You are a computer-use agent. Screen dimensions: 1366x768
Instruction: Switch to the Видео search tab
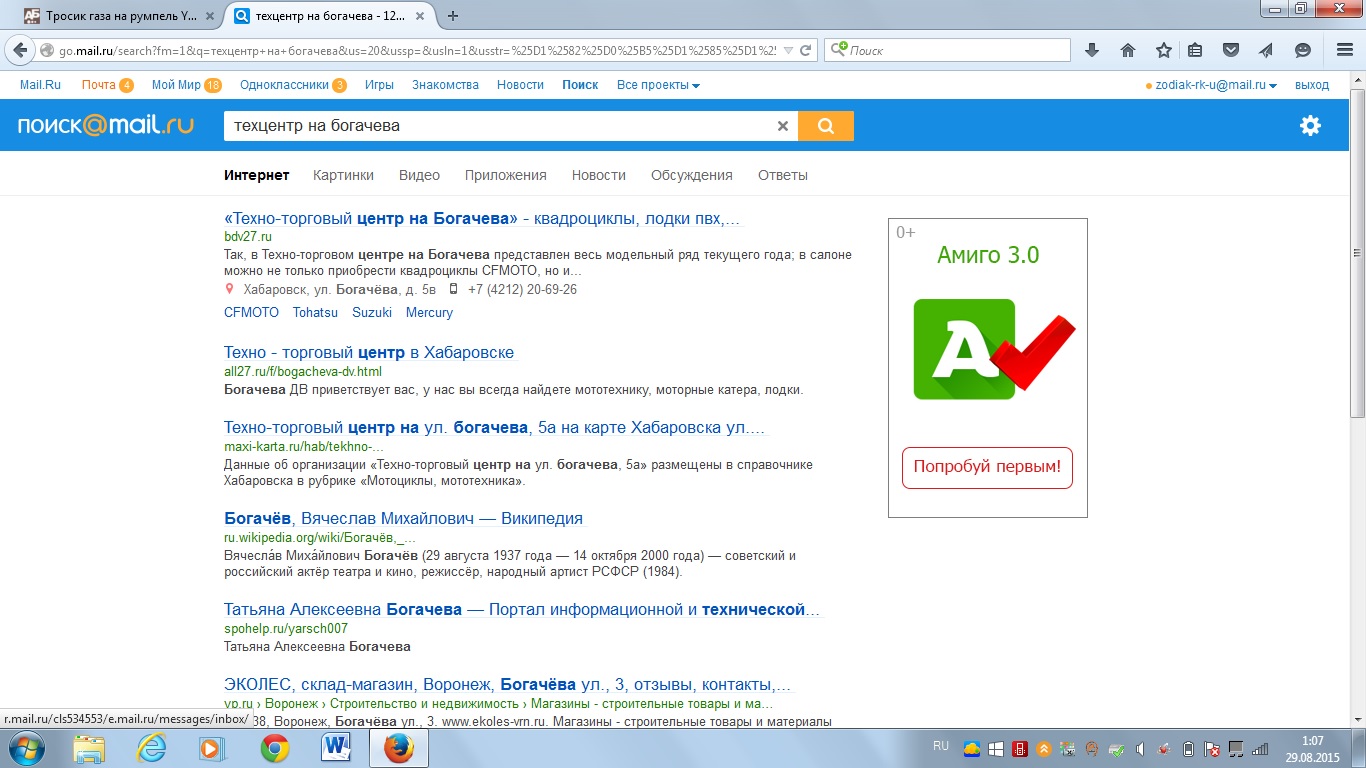click(419, 175)
